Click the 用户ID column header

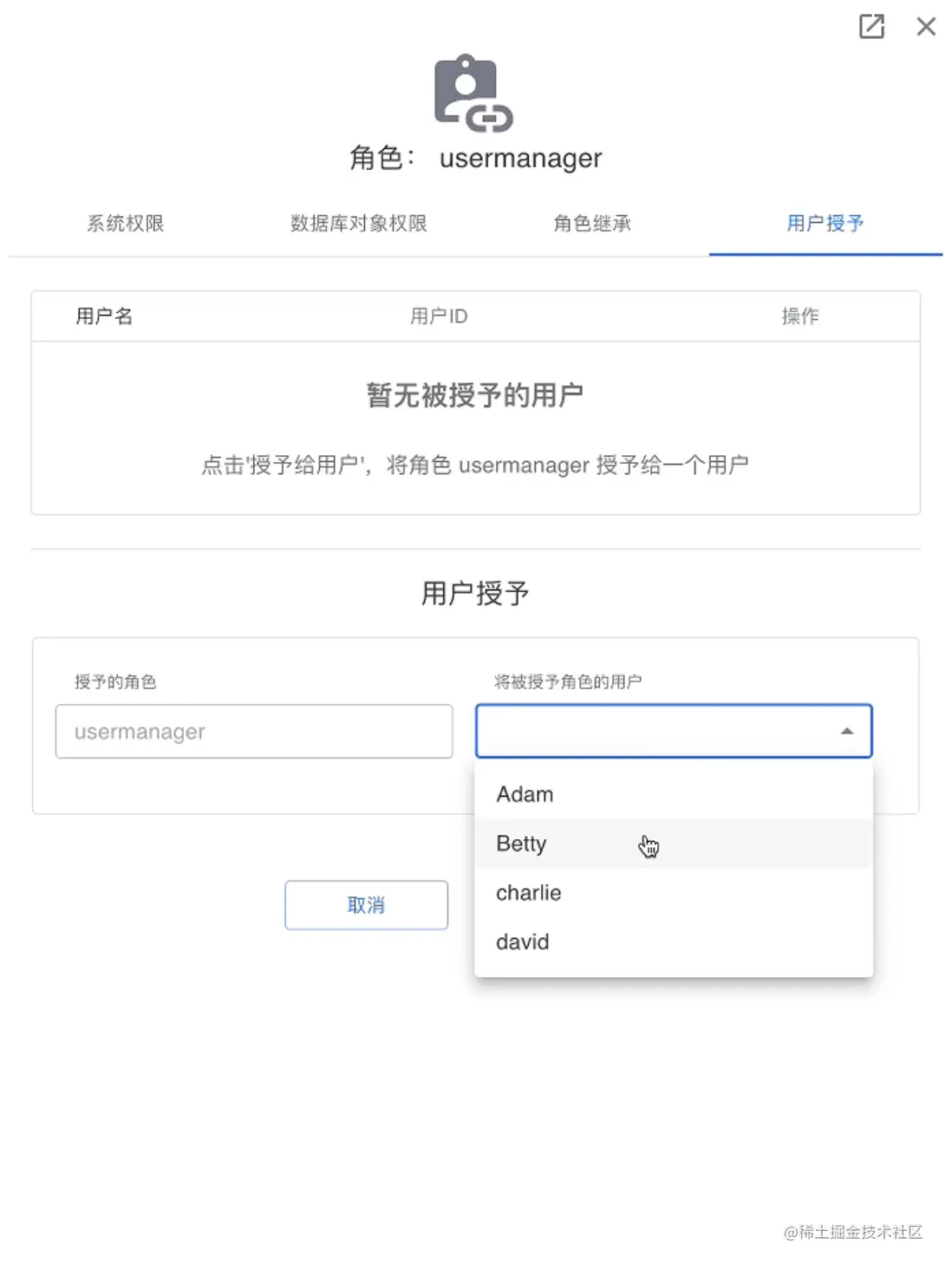[439, 316]
